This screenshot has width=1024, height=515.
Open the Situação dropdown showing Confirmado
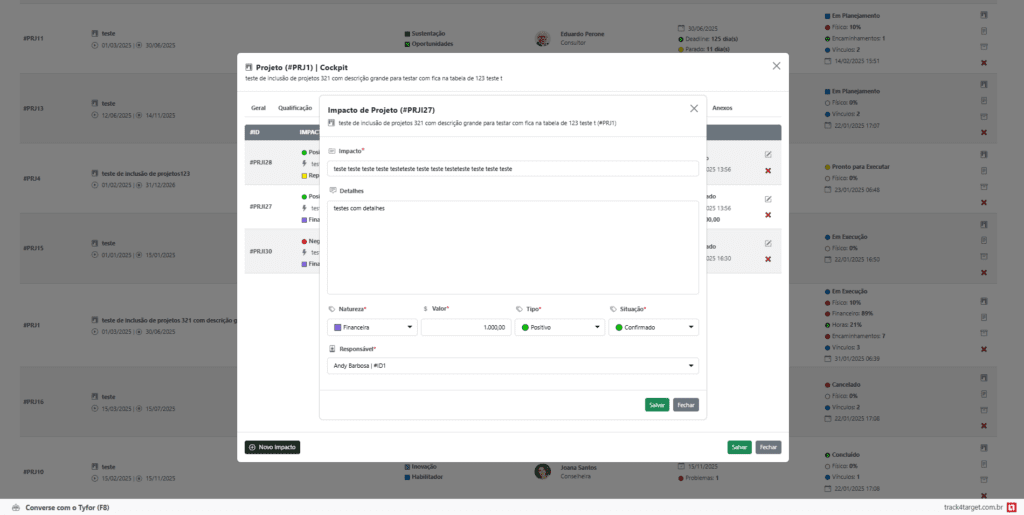click(653, 327)
